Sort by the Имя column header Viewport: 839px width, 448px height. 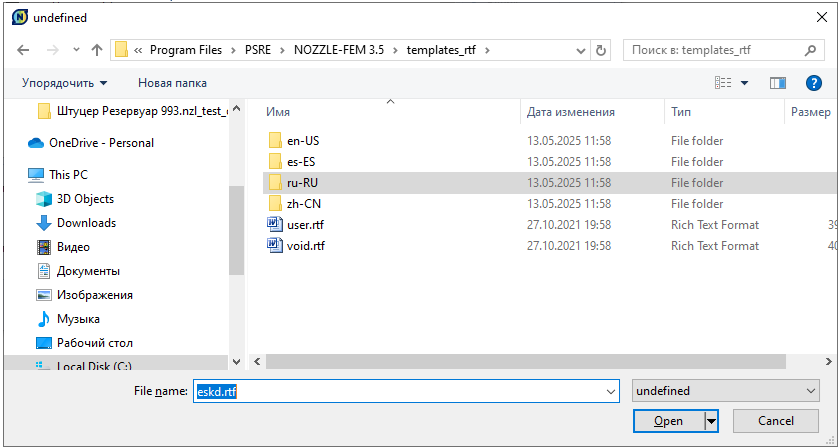click(x=278, y=112)
